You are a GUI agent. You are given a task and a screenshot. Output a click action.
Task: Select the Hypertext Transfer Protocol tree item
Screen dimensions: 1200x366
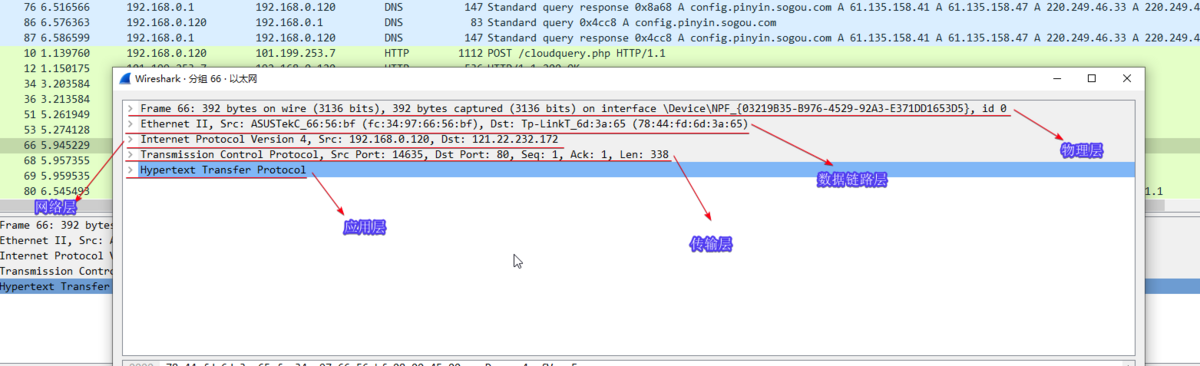coord(223,170)
